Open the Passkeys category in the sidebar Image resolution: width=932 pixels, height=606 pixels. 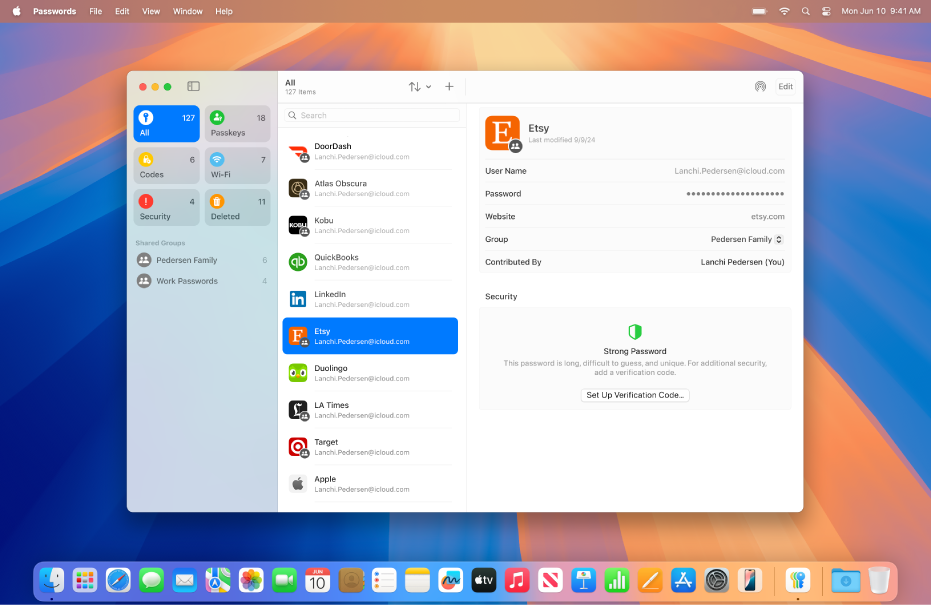tap(237, 123)
